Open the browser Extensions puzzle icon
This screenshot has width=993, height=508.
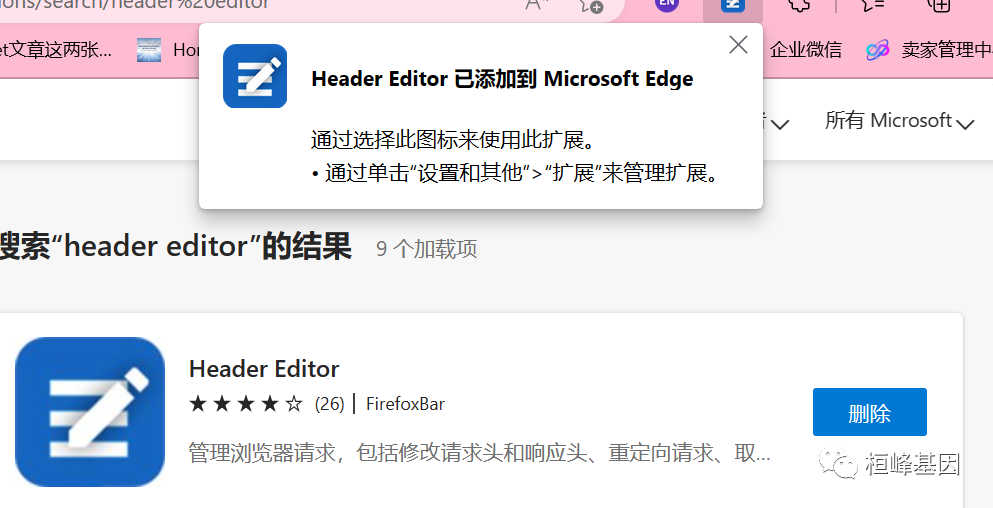[x=799, y=5]
